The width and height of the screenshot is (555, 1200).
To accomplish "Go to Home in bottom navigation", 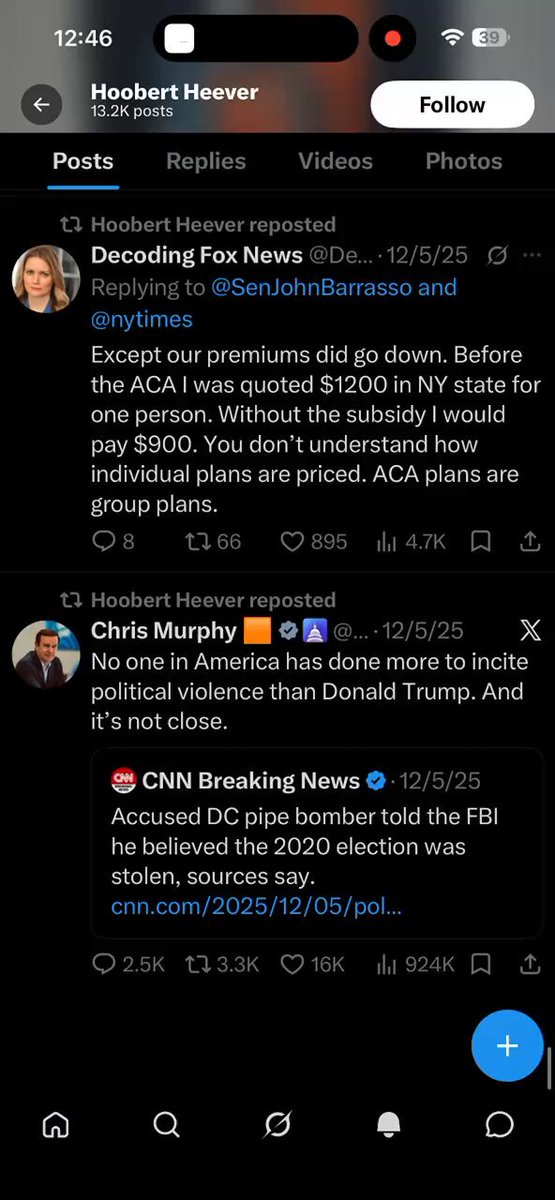I will (x=56, y=1125).
